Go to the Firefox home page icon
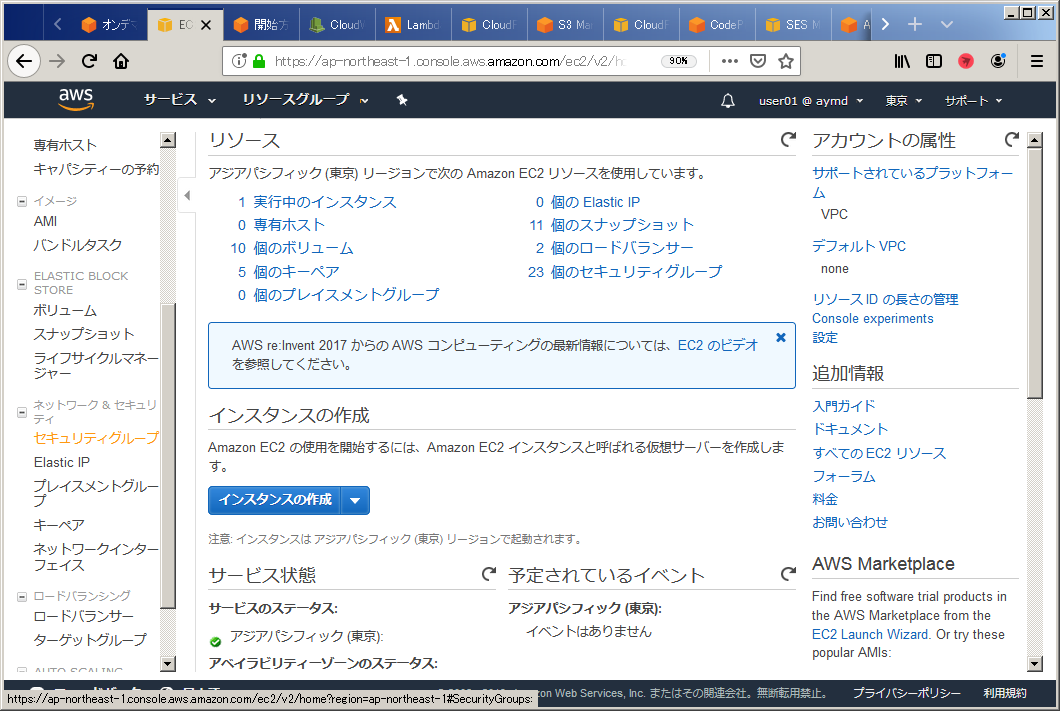This screenshot has width=1060, height=711. click(x=121, y=62)
